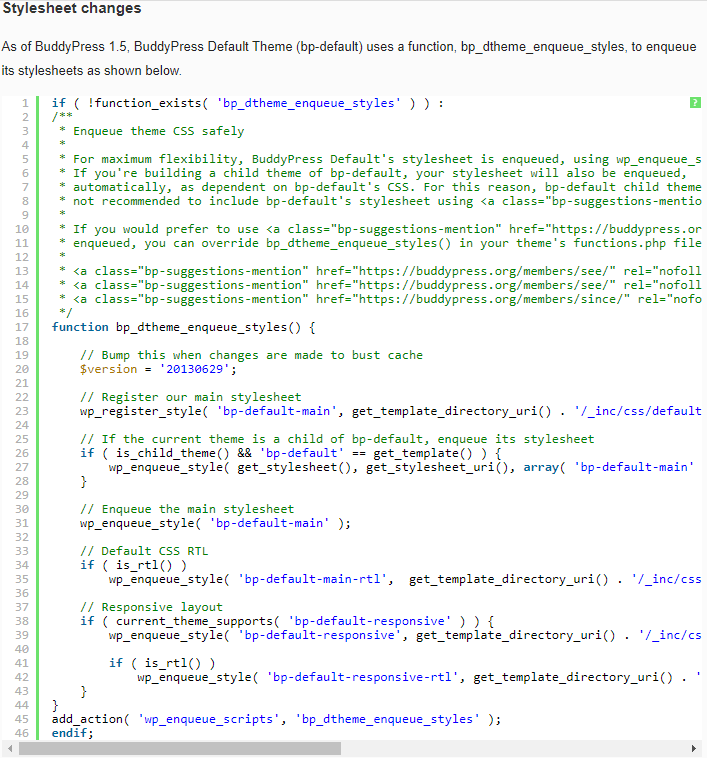This screenshot has width=707, height=758.
Task: Click the 'endif;' statement on line 46
Action: coord(72,734)
